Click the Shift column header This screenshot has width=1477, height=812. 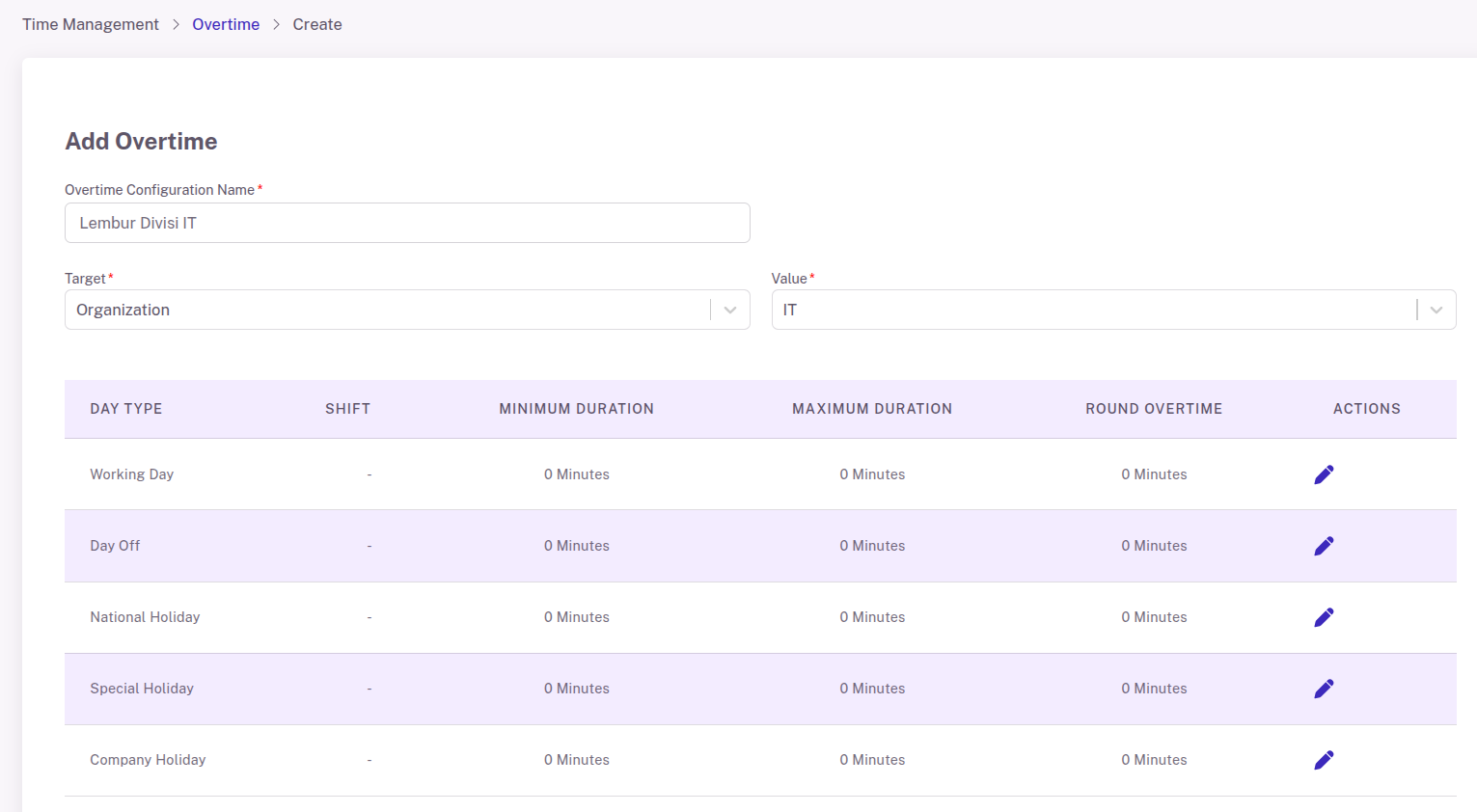[348, 409]
